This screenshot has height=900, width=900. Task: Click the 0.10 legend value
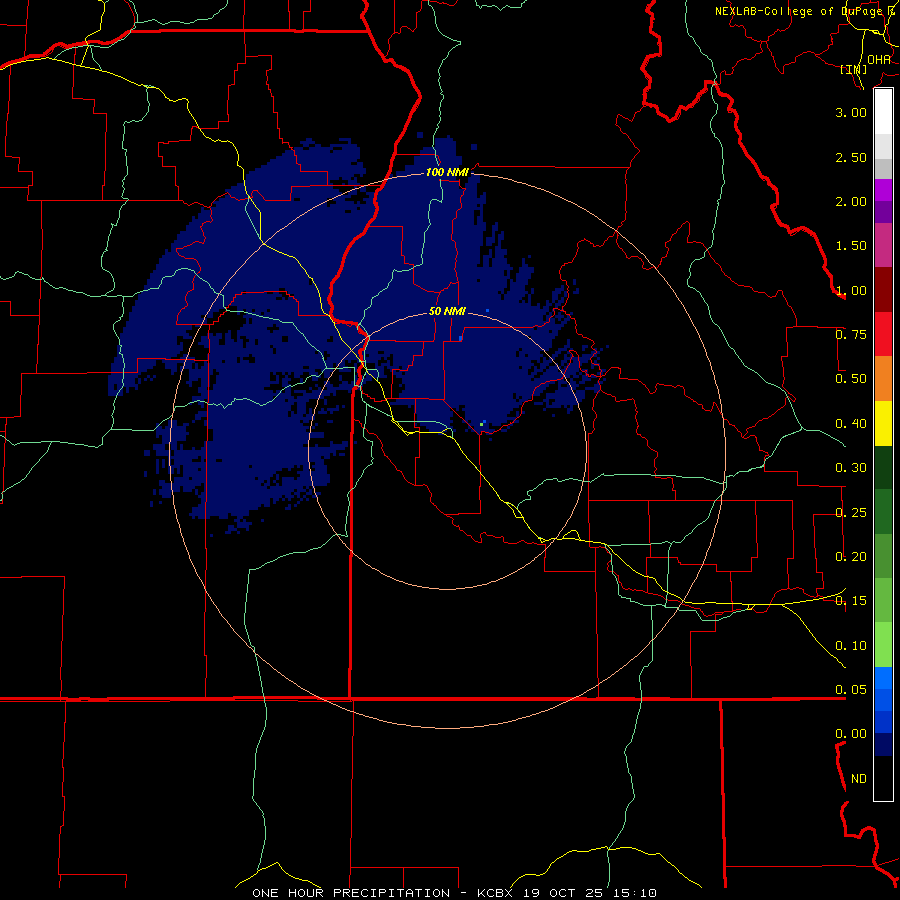851,646
